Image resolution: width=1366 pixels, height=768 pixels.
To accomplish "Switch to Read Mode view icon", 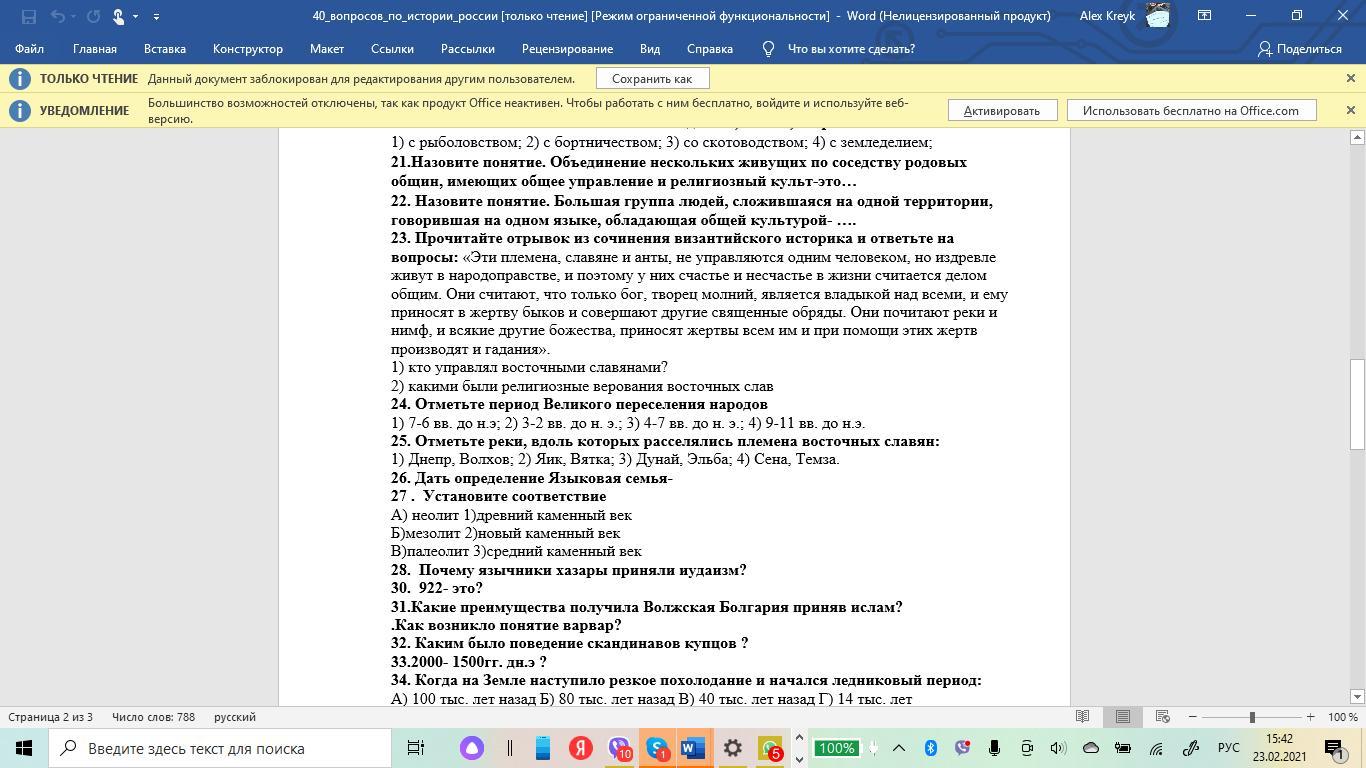I will coord(1082,717).
